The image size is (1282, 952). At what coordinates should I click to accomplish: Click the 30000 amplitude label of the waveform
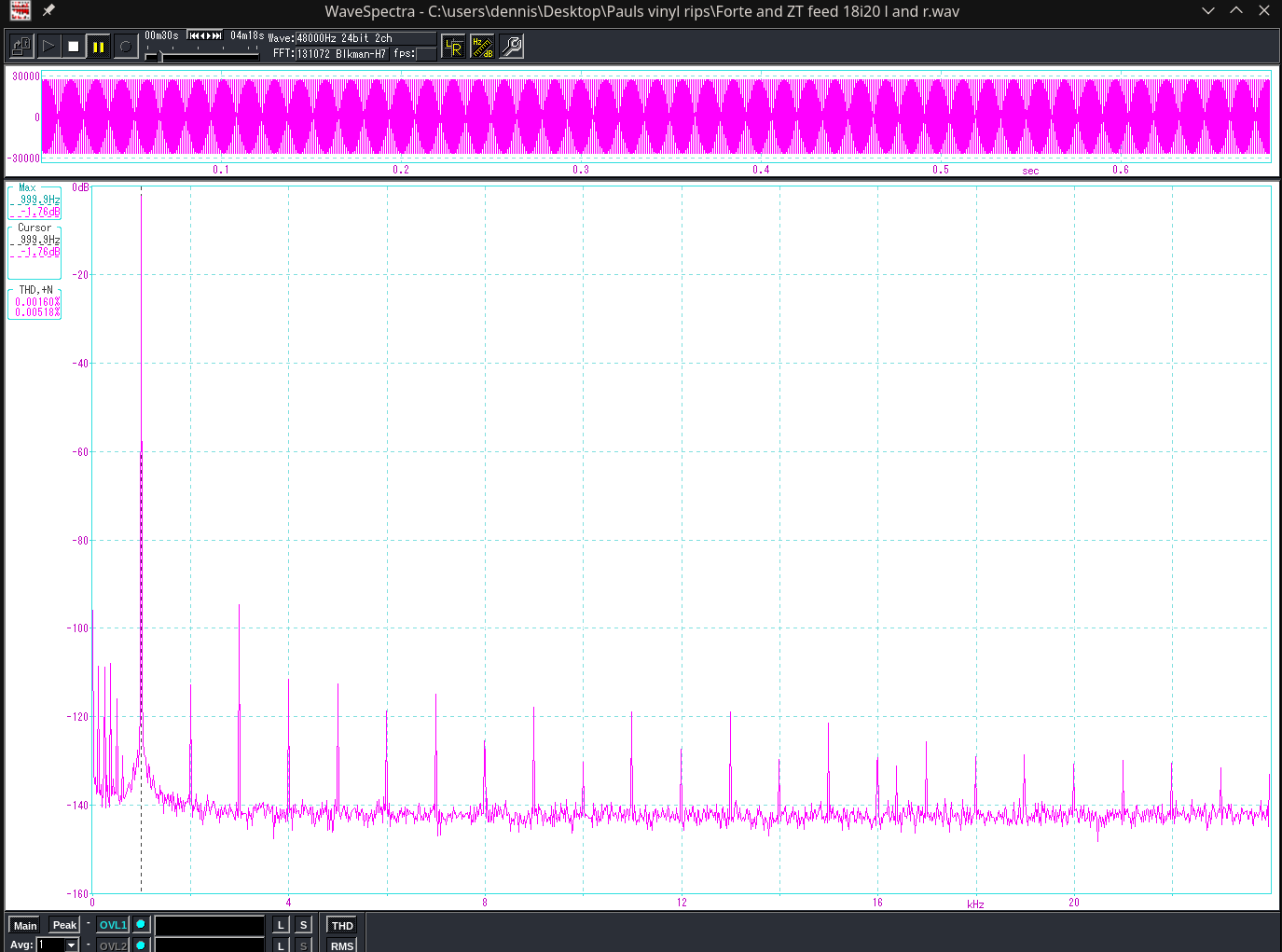click(26, 76)
